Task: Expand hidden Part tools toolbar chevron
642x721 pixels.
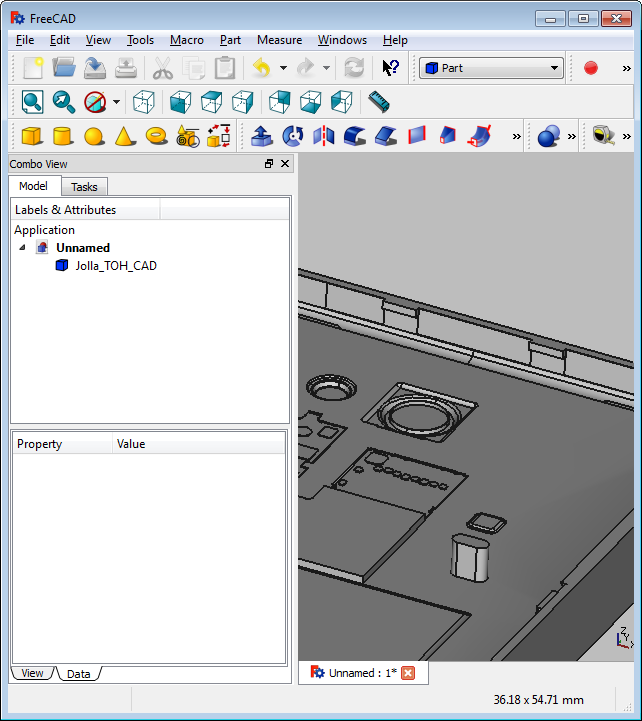Action: [x=516, y=136]
